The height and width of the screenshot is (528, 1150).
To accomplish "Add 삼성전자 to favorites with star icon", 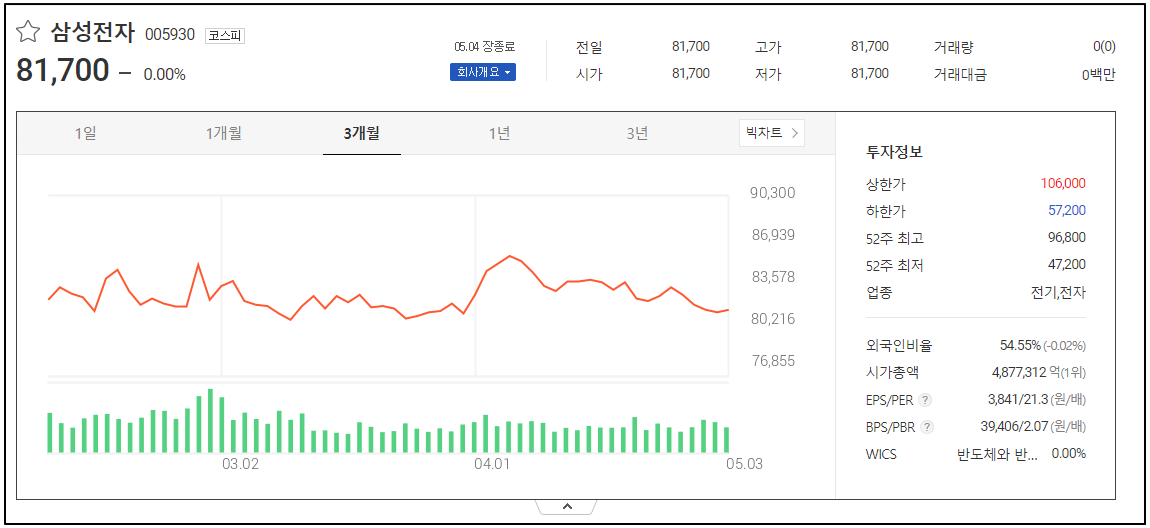I will (28, 32).
